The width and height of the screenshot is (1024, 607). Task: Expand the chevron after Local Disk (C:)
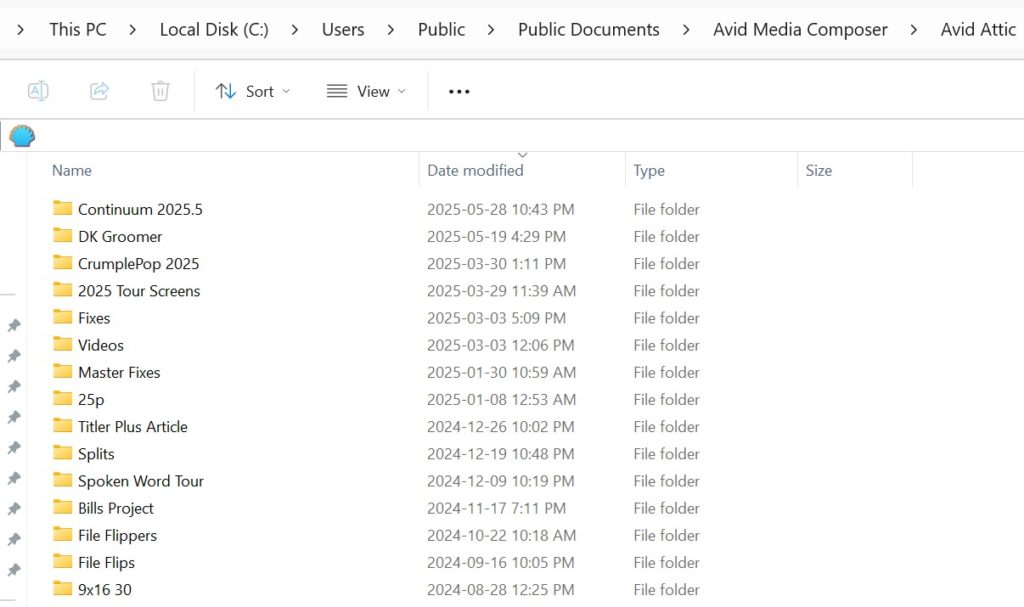(x=295, y=30)
